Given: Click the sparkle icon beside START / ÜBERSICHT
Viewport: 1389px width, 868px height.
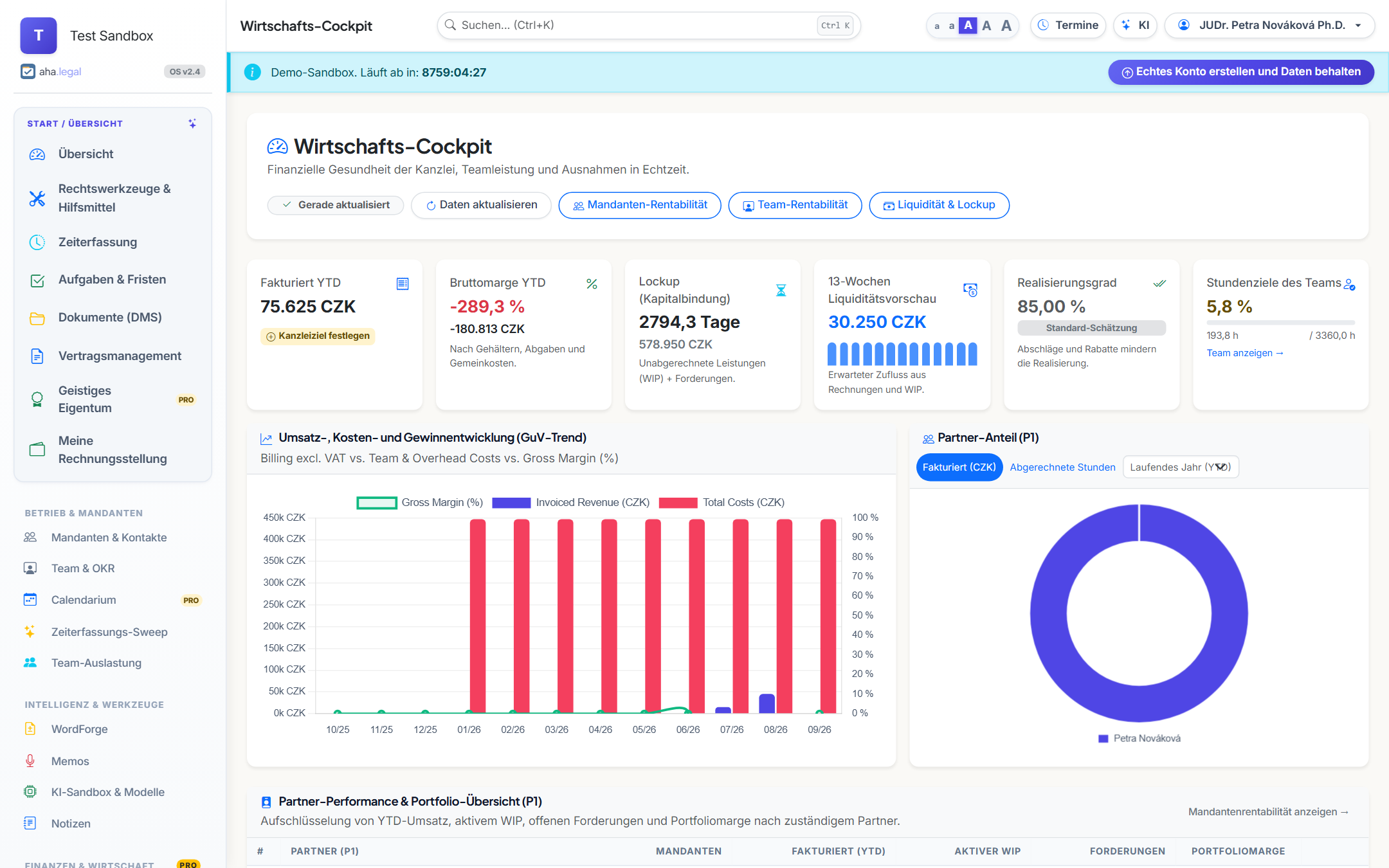Looking at the screenshot, I should tap(192, 123).
